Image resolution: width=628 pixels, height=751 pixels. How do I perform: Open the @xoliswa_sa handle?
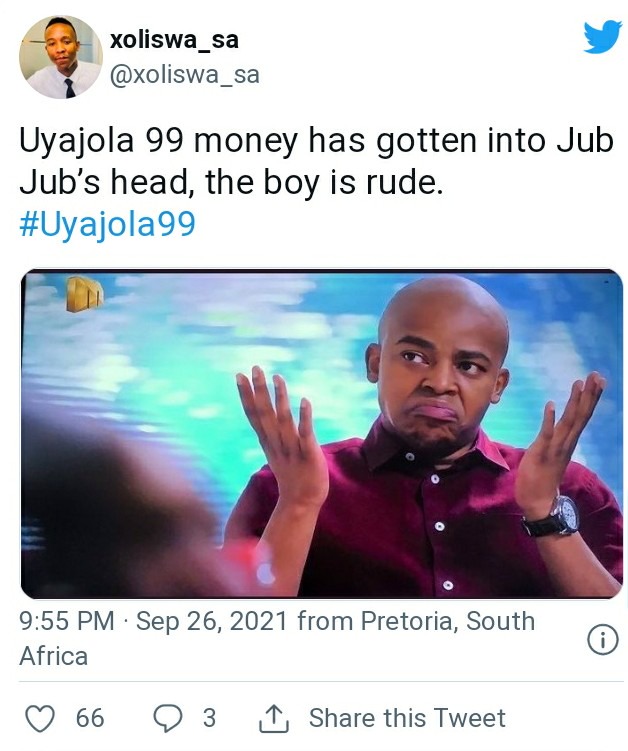(x=184, y=75)
